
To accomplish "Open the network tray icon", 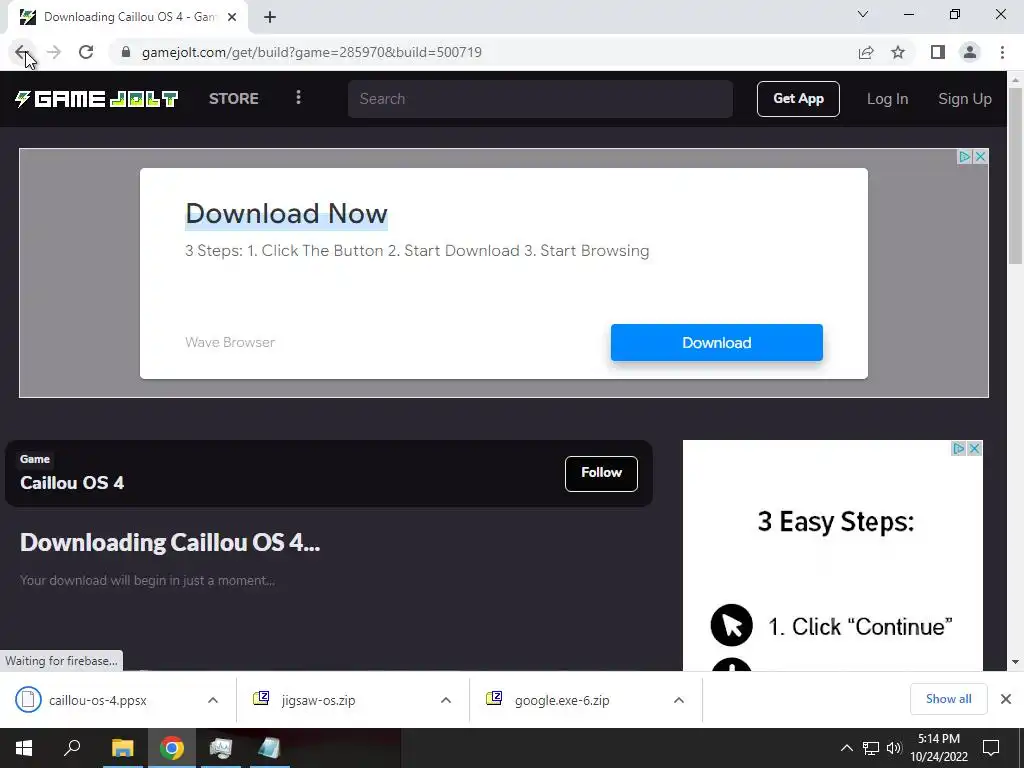I will [871, 748].
